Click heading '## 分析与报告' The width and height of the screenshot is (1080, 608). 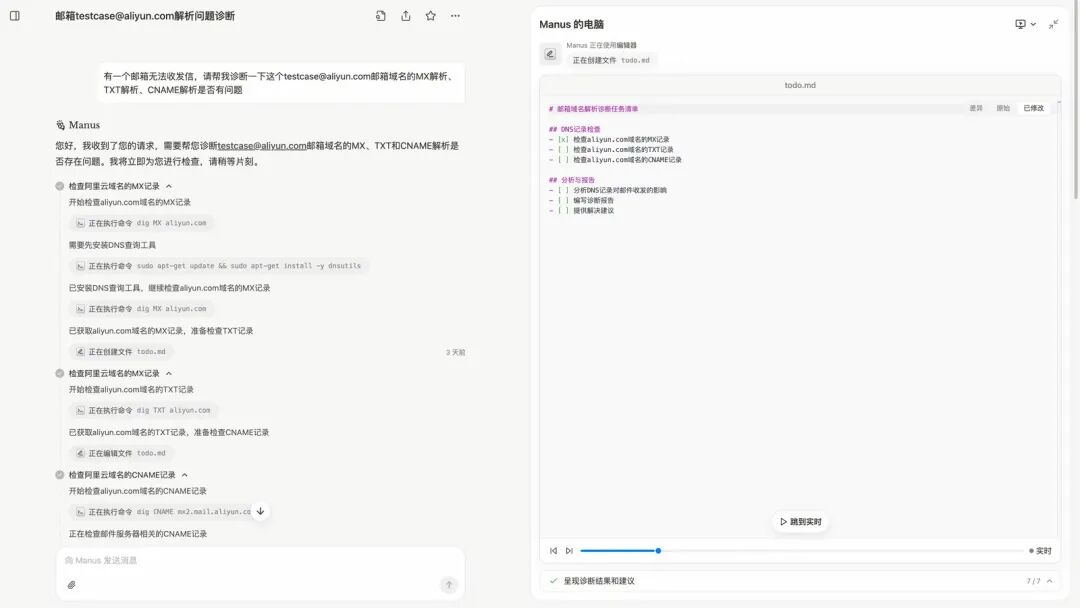[572, 180]
